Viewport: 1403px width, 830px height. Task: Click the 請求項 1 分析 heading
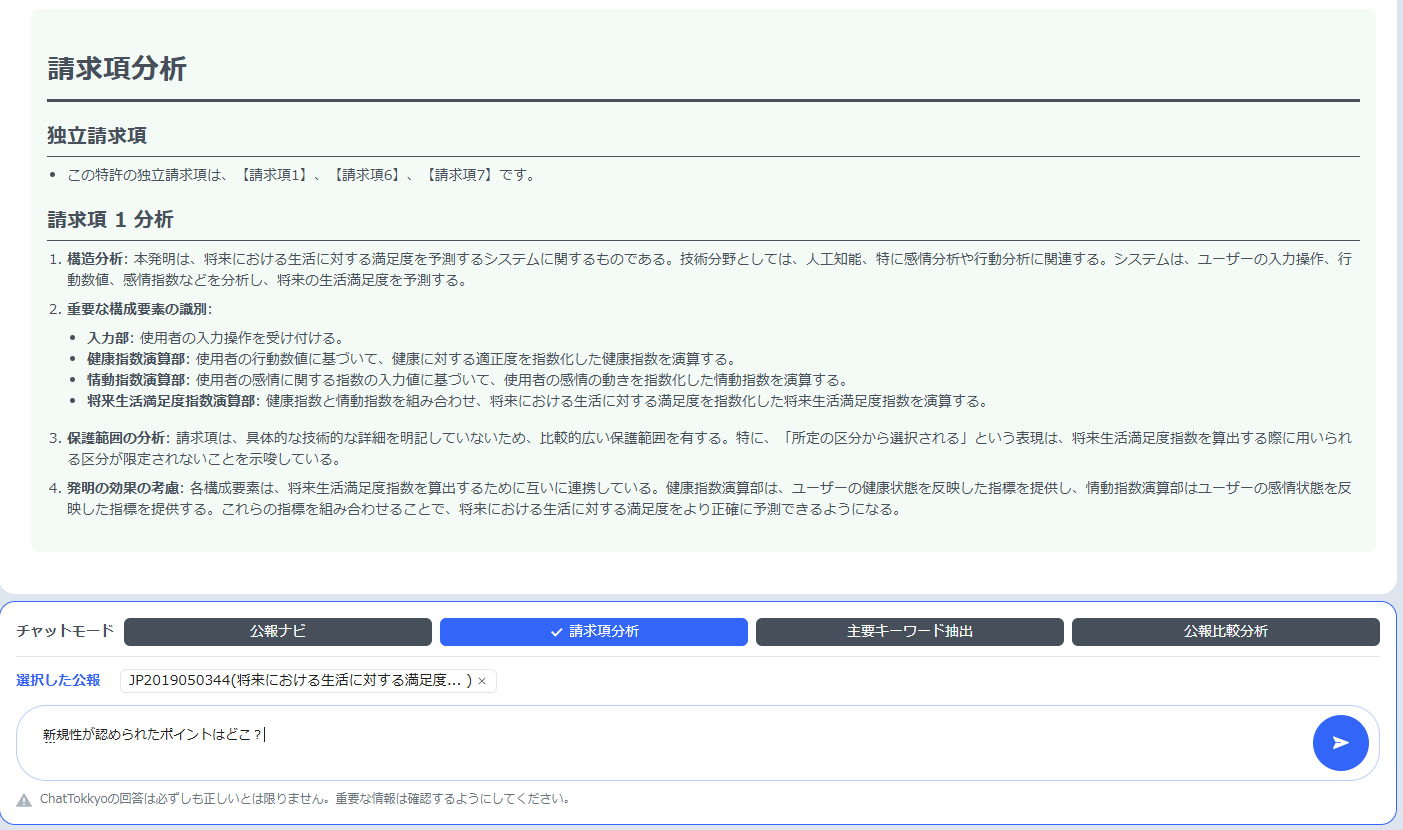tap(107, 217)
